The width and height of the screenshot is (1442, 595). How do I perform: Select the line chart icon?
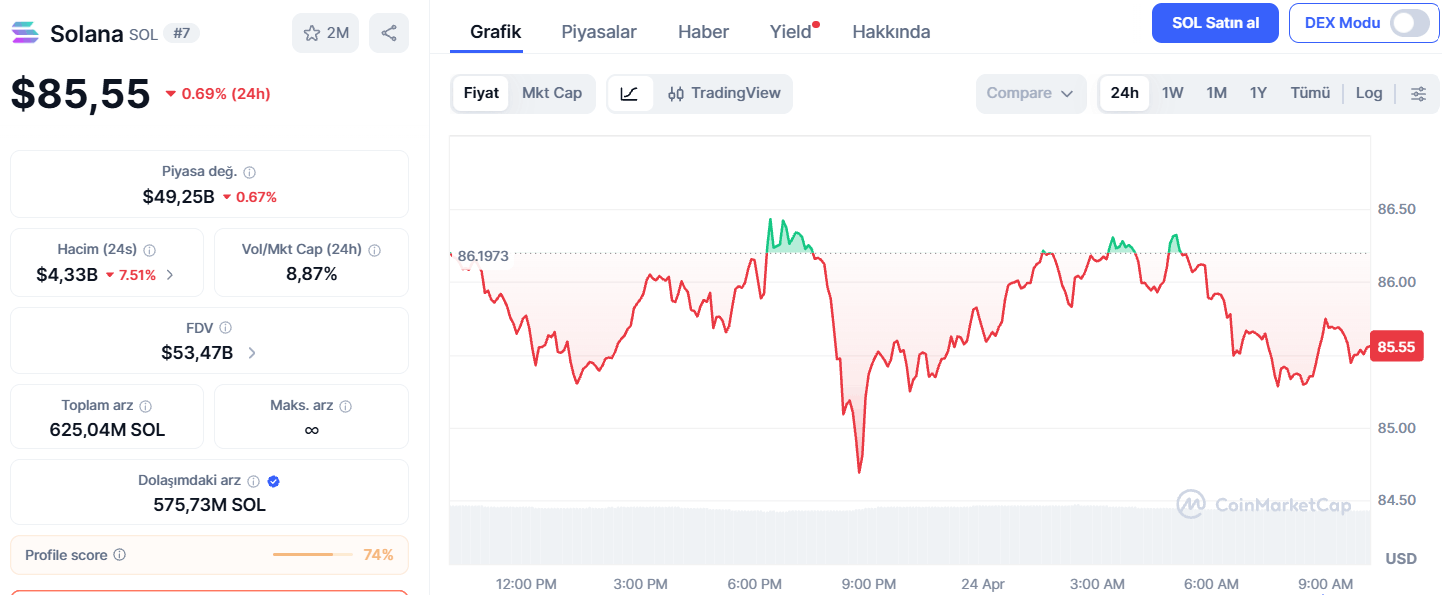tap(630, 93)
